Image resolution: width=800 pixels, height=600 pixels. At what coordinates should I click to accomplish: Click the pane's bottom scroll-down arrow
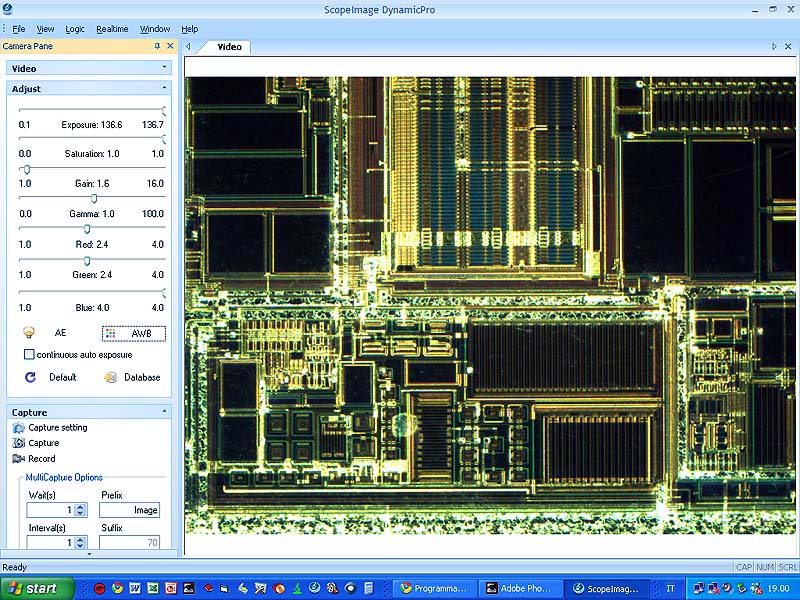coord(89,554)
